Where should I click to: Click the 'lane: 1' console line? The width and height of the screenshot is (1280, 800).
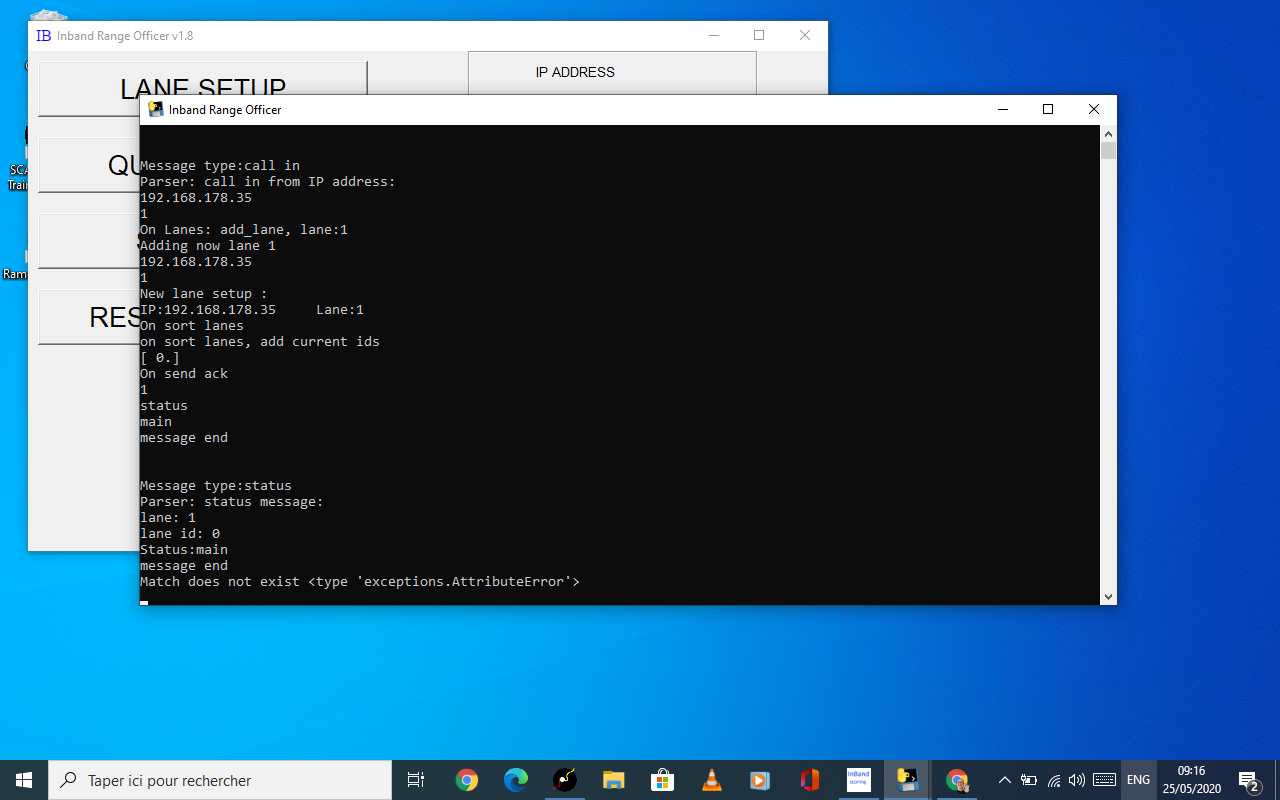coord(168,518)
